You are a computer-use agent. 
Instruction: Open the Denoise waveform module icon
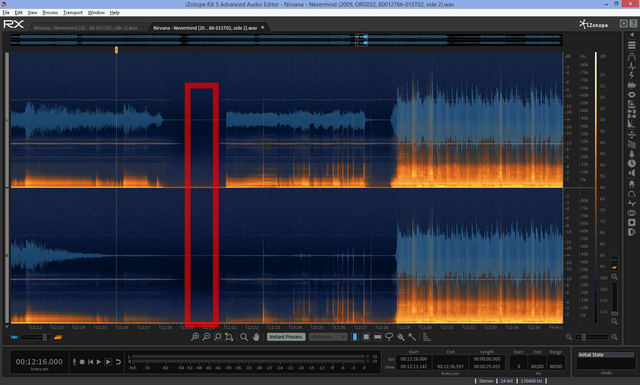tap(632, 85)
